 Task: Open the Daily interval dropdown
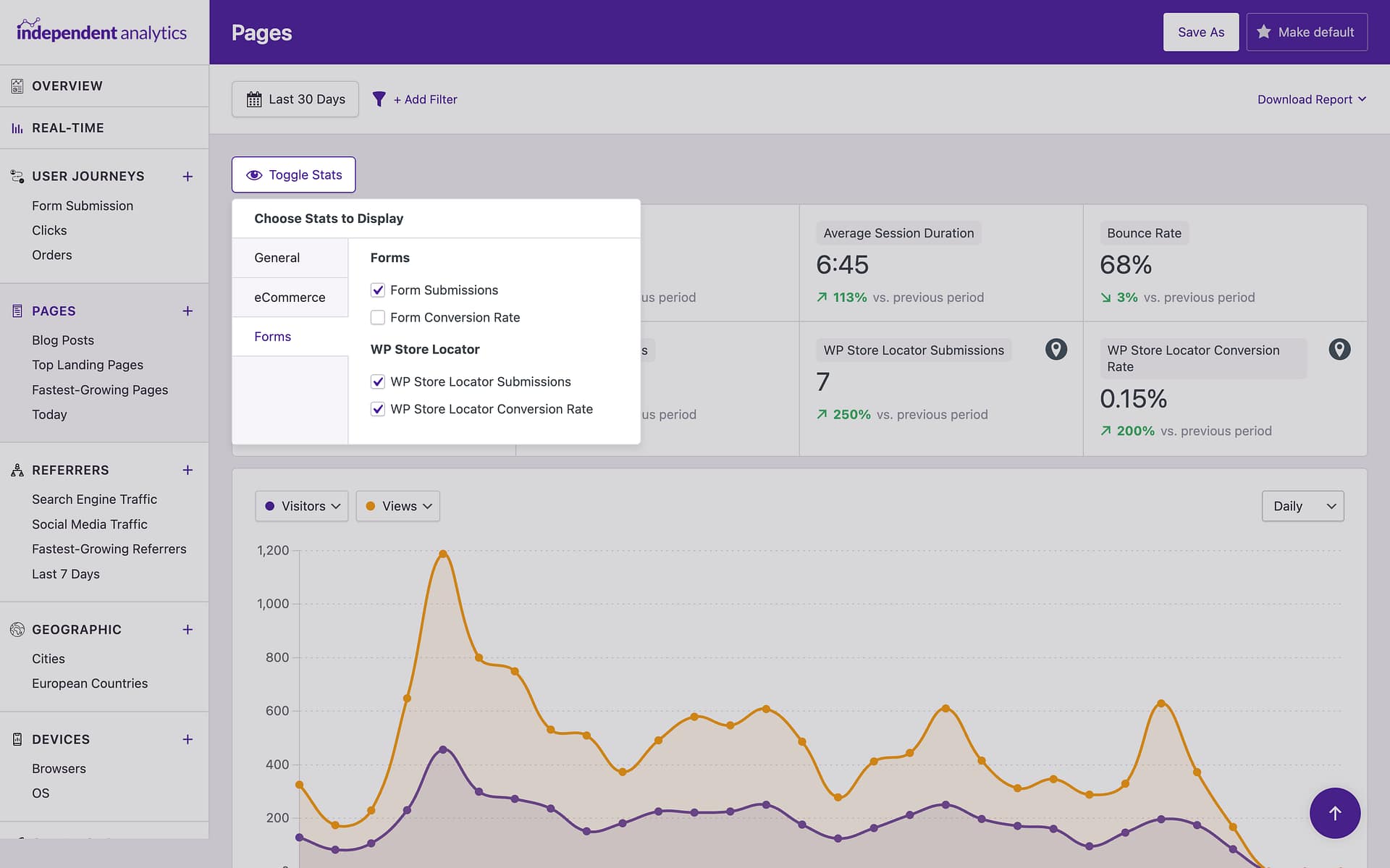[x=1302, y=506]
